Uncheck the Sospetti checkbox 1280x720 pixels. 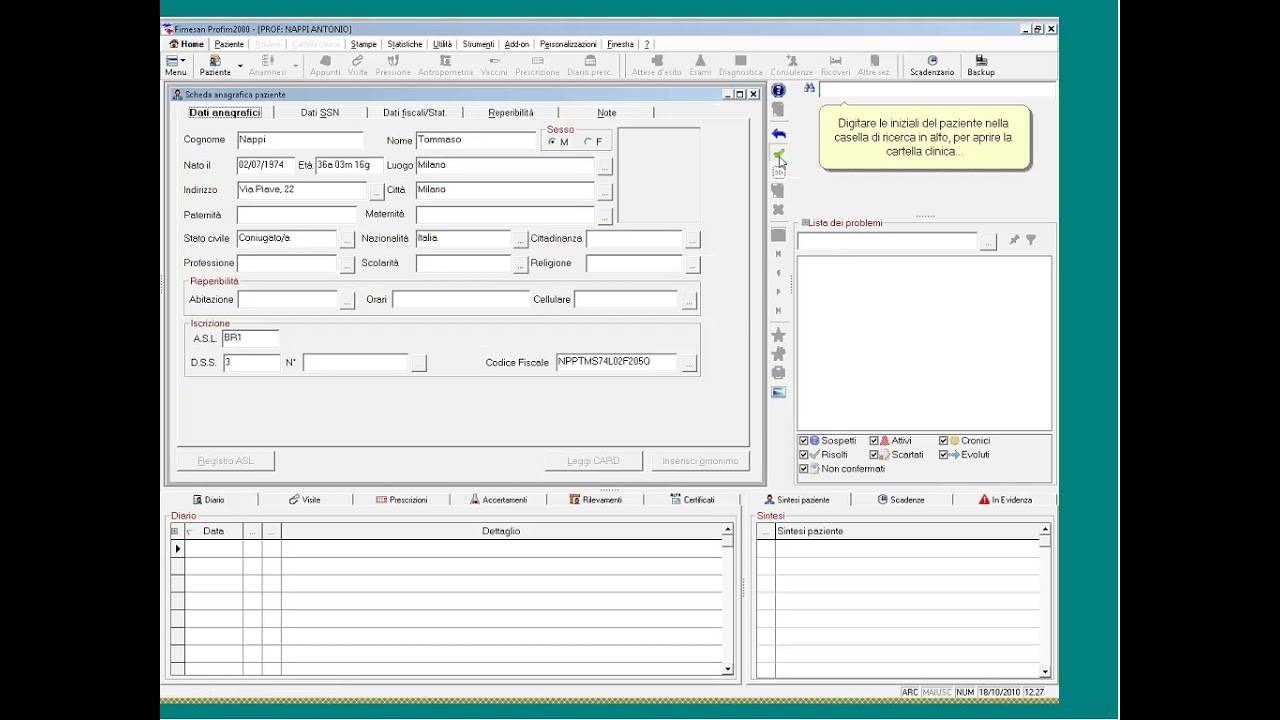(803, 441)
